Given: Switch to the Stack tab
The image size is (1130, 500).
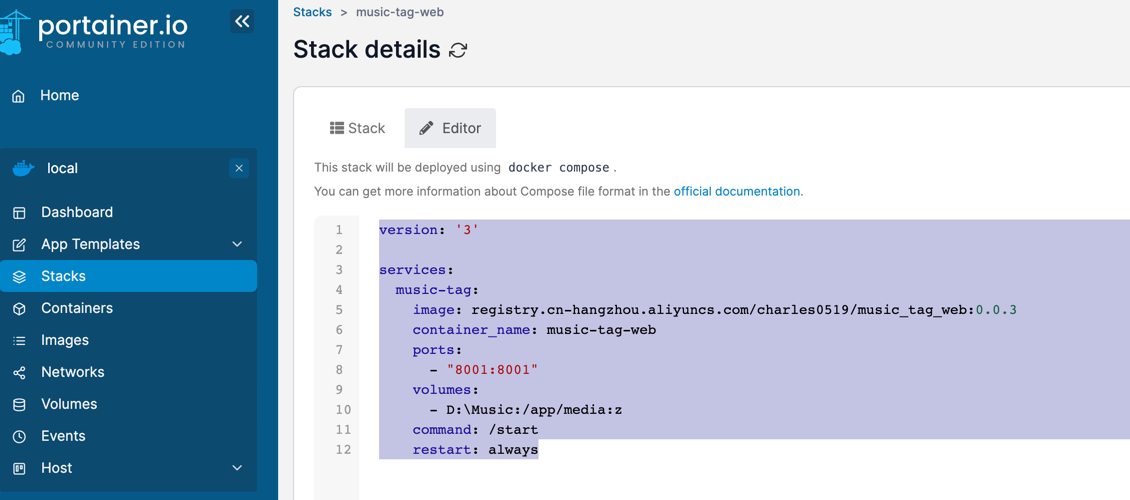Looking at the screenshot, I should tap(357, 128).
